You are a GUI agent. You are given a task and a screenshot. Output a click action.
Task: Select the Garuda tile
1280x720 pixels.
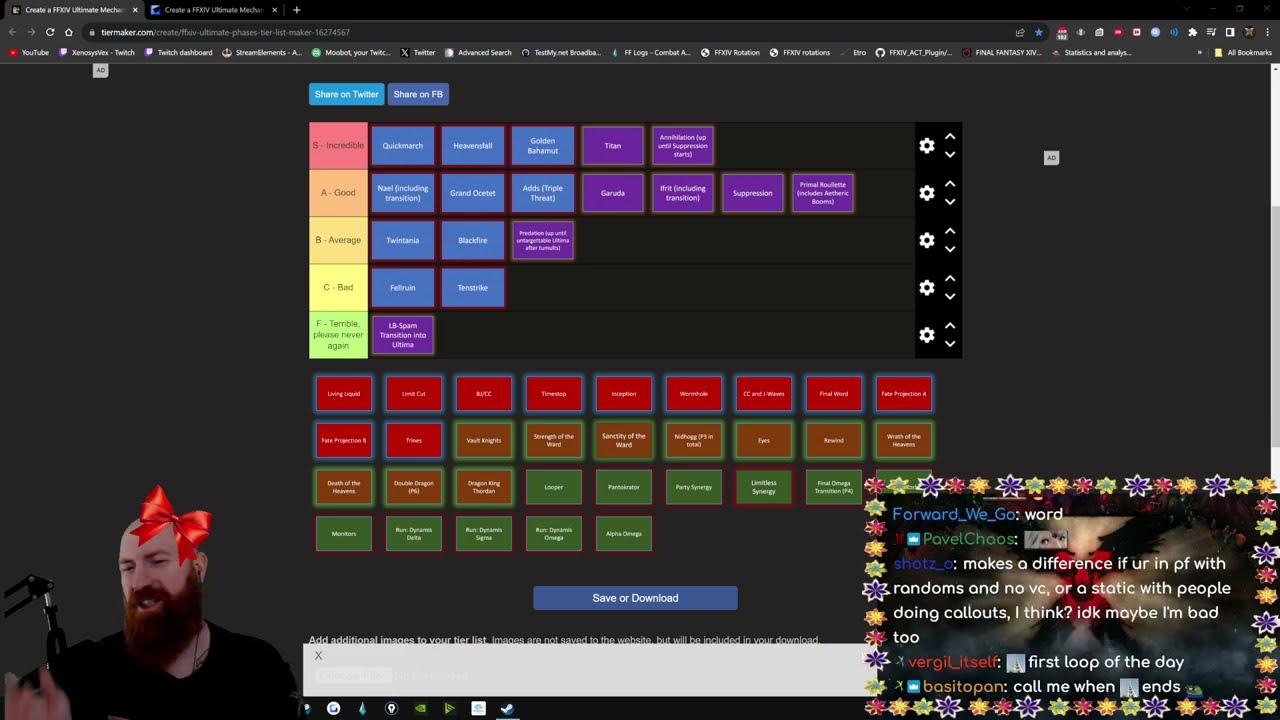[613, 193]
